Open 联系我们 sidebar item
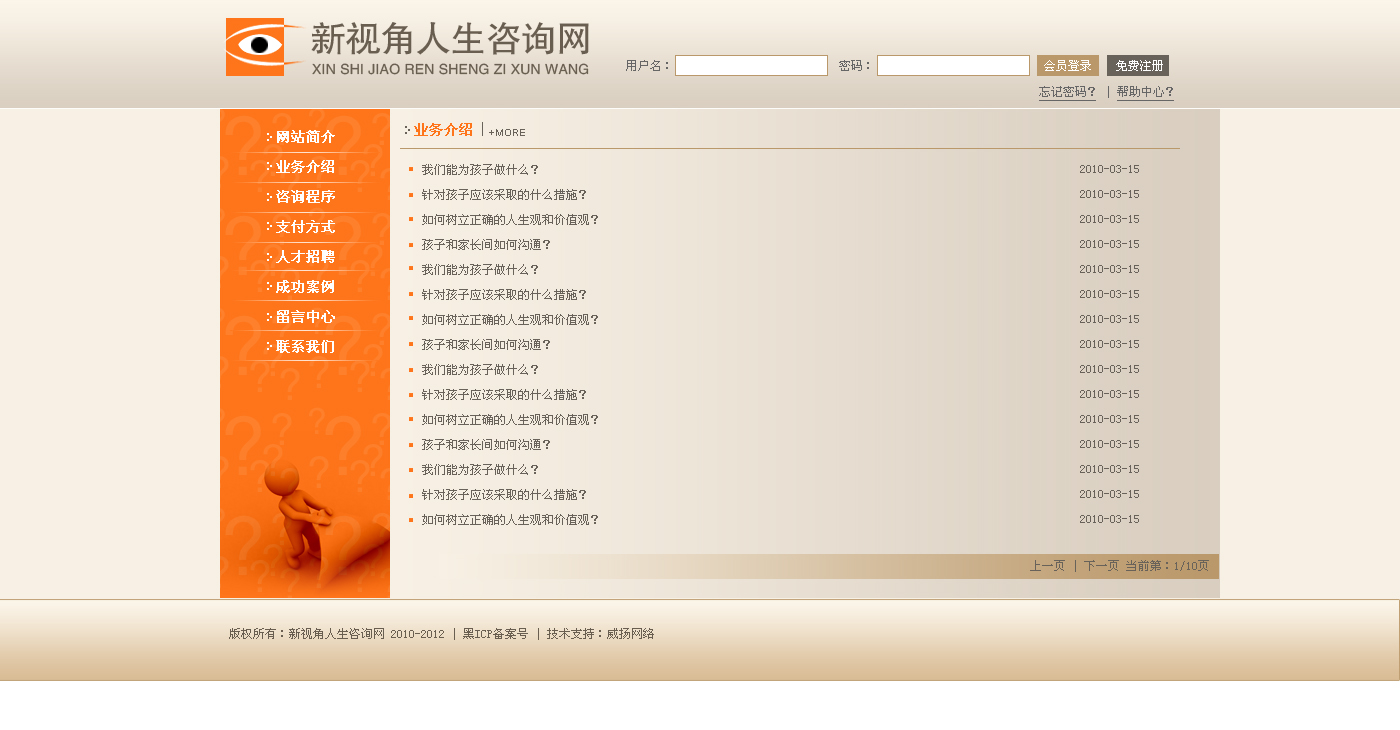1400x730 pixels. point(305,347)
